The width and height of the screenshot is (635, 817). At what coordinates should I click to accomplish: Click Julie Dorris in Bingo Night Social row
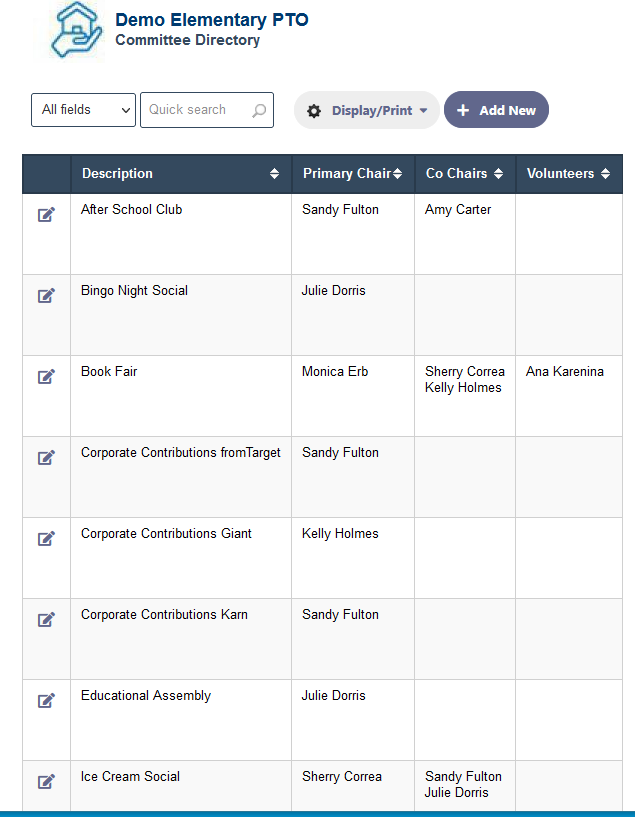click(333, 291)
